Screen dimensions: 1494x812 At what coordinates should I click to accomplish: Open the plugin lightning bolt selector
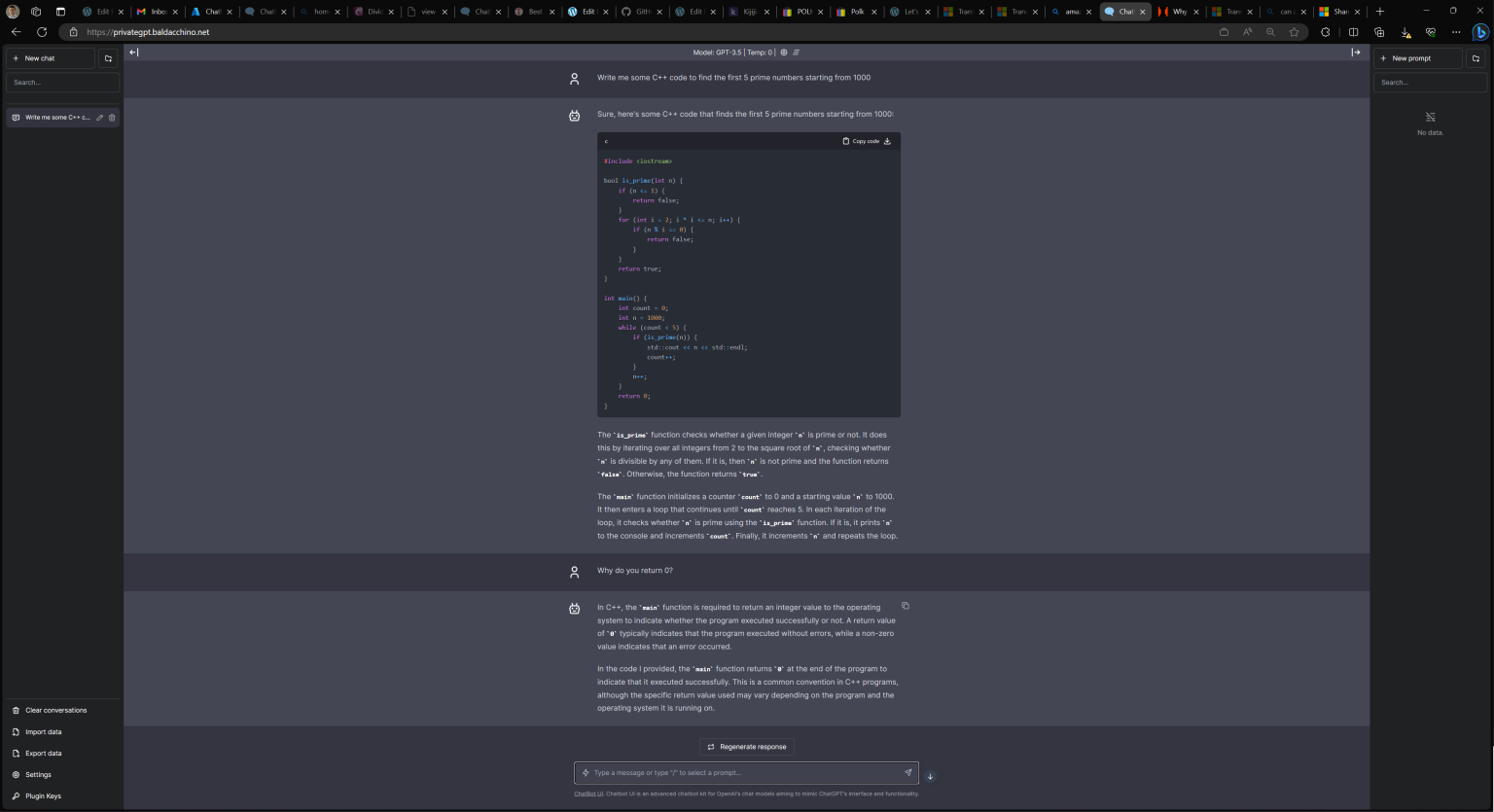[586, 773]
